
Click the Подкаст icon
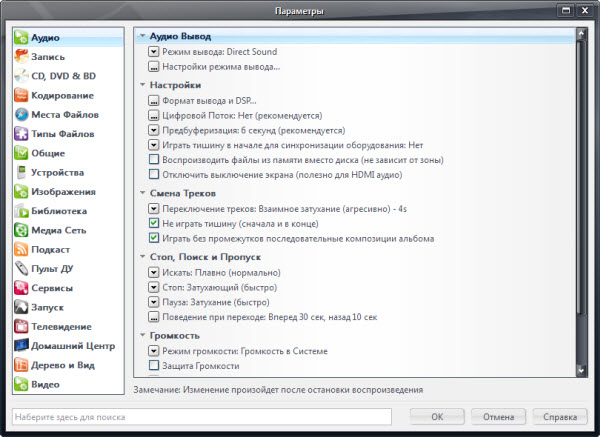(x=20, y=249)
